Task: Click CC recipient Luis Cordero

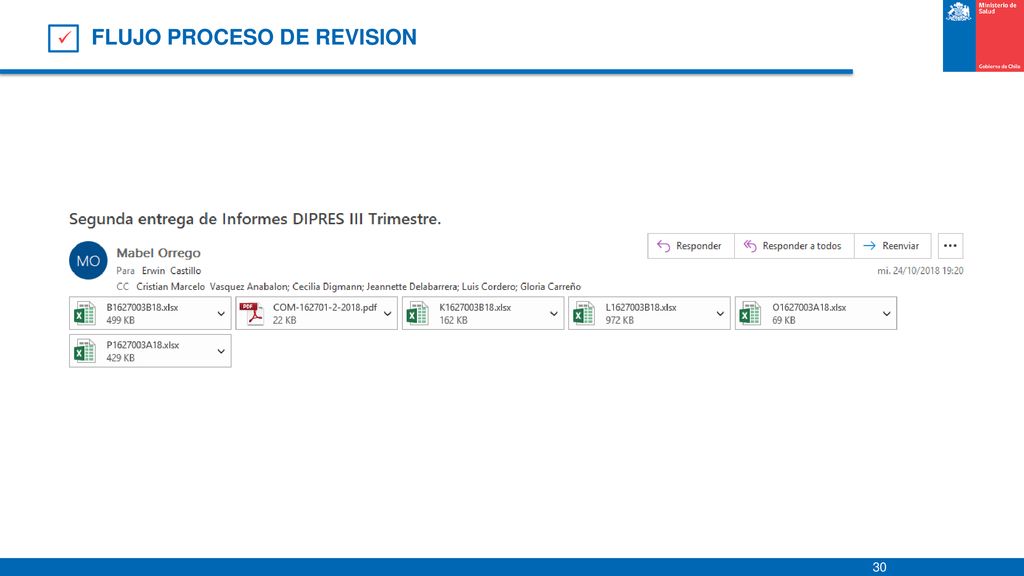Action: coord(489,287)
